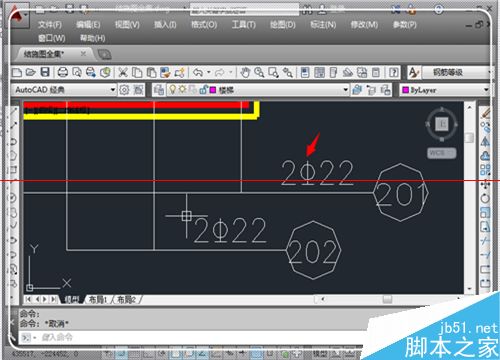Image resolution: width=500 pixels, height=360 pixels.
Task: Click the Open file icon
Action: [31, 72]
